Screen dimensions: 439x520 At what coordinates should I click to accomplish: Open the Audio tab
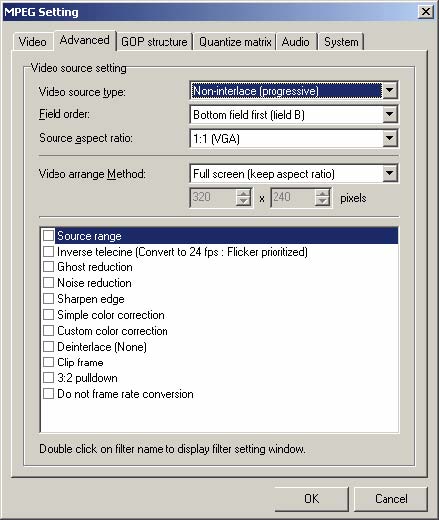tap(296, 42)
